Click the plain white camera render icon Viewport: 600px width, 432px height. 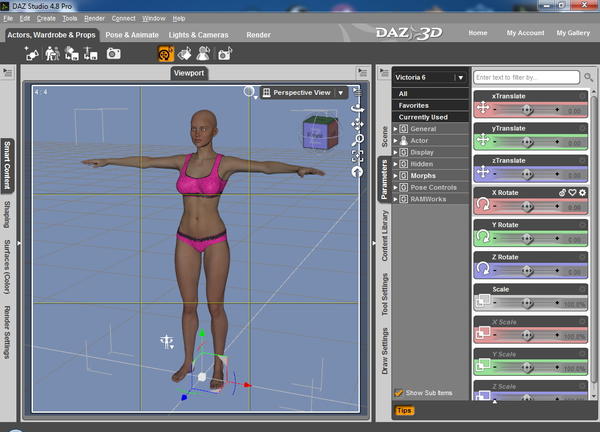pyautogui.click(x=113, y=54)
